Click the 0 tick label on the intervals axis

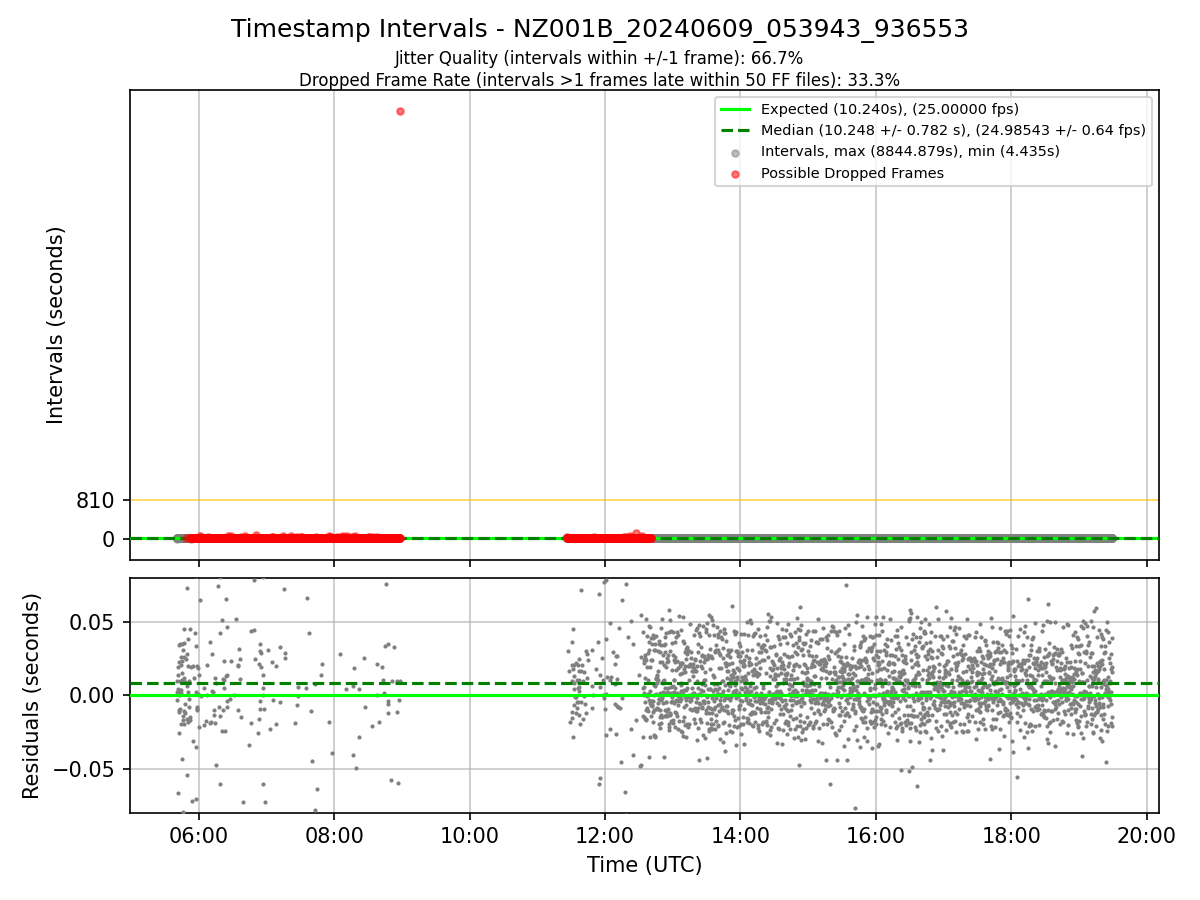tap(109, 539)
